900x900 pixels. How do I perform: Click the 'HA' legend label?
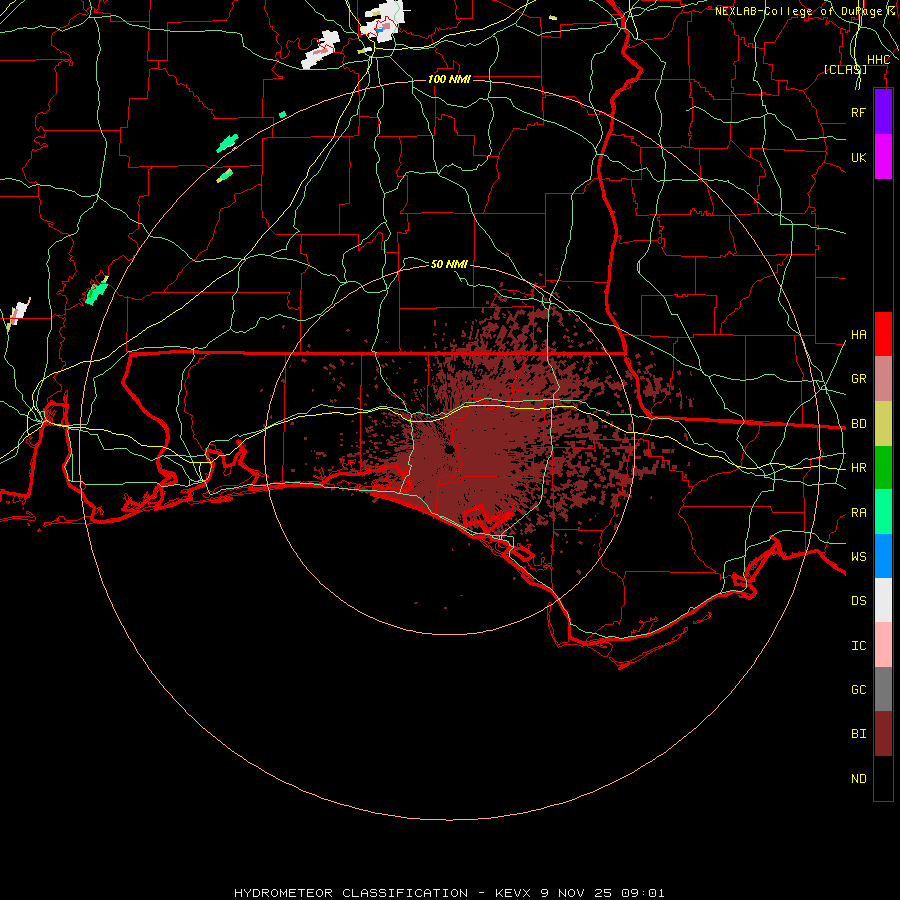tap(858, 335)
